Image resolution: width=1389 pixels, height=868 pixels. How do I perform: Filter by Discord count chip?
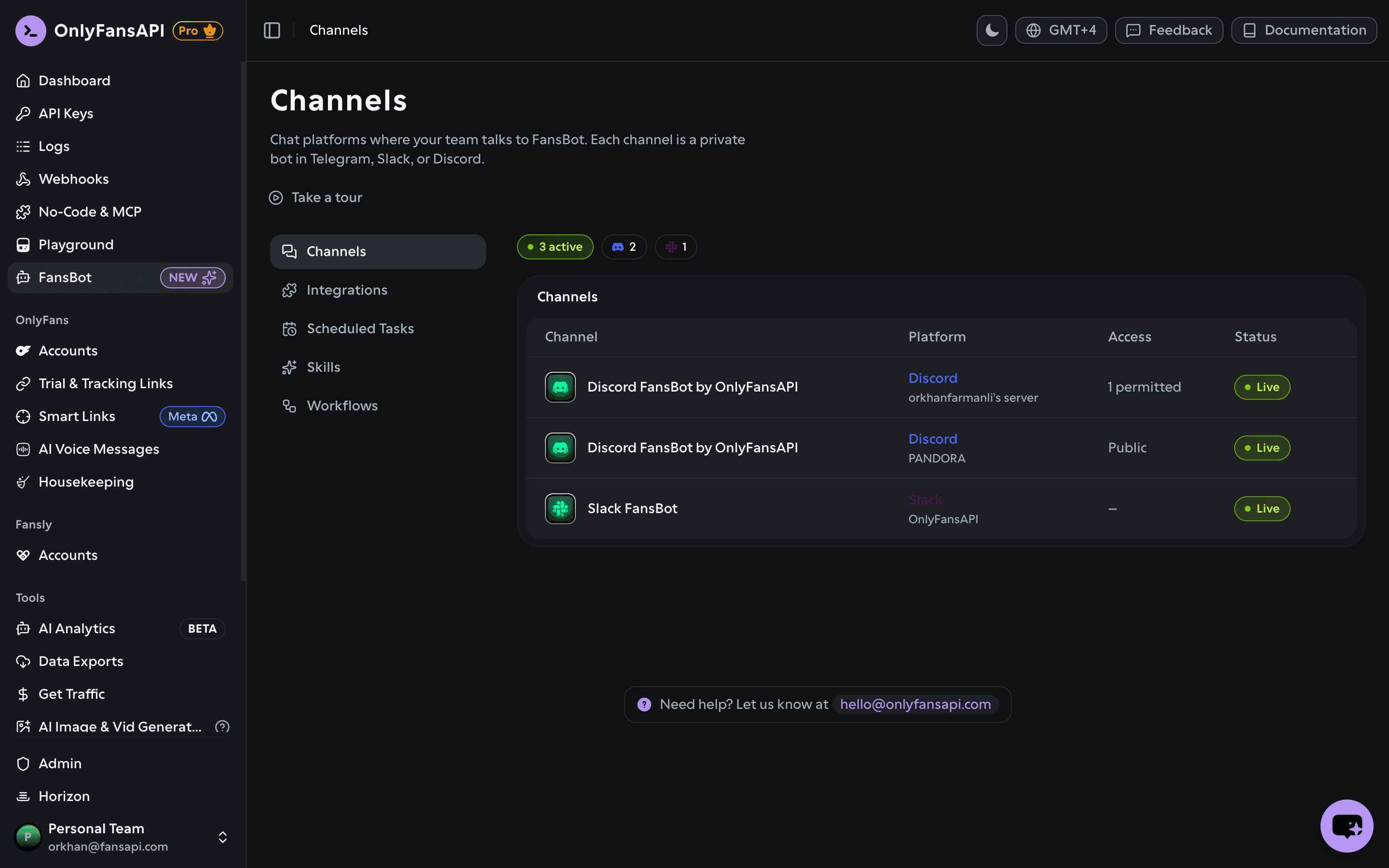click(624, 247)
